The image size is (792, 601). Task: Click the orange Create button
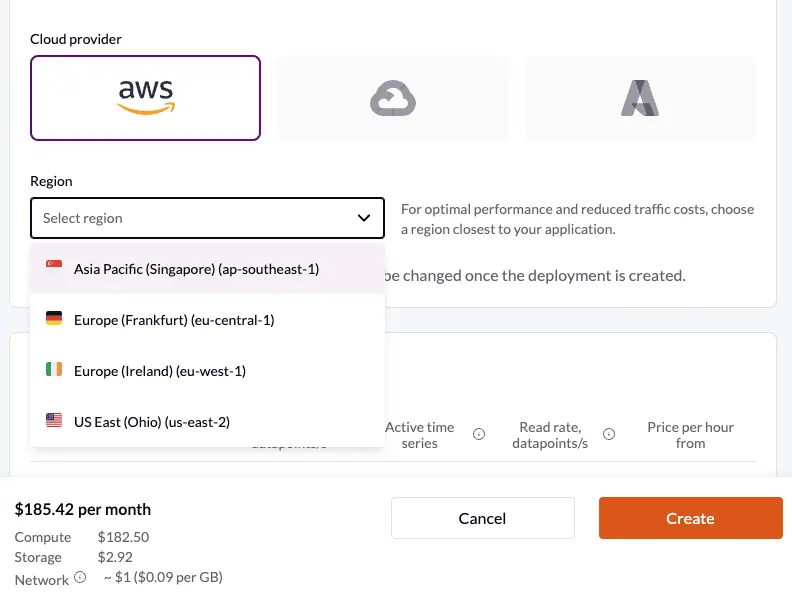click(x=690, y=518)
